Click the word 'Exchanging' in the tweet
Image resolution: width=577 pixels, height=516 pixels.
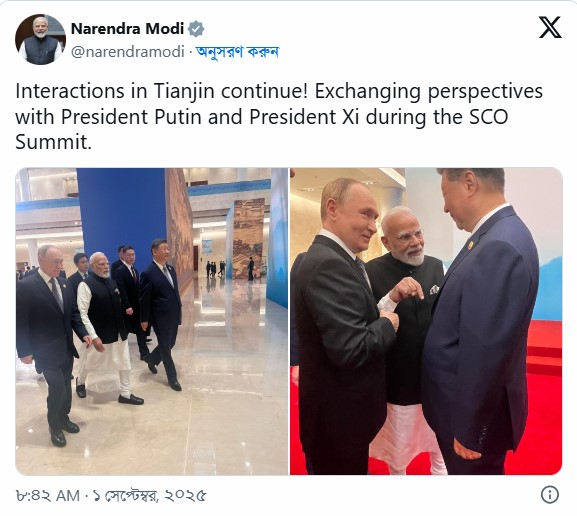pos(367,92)
